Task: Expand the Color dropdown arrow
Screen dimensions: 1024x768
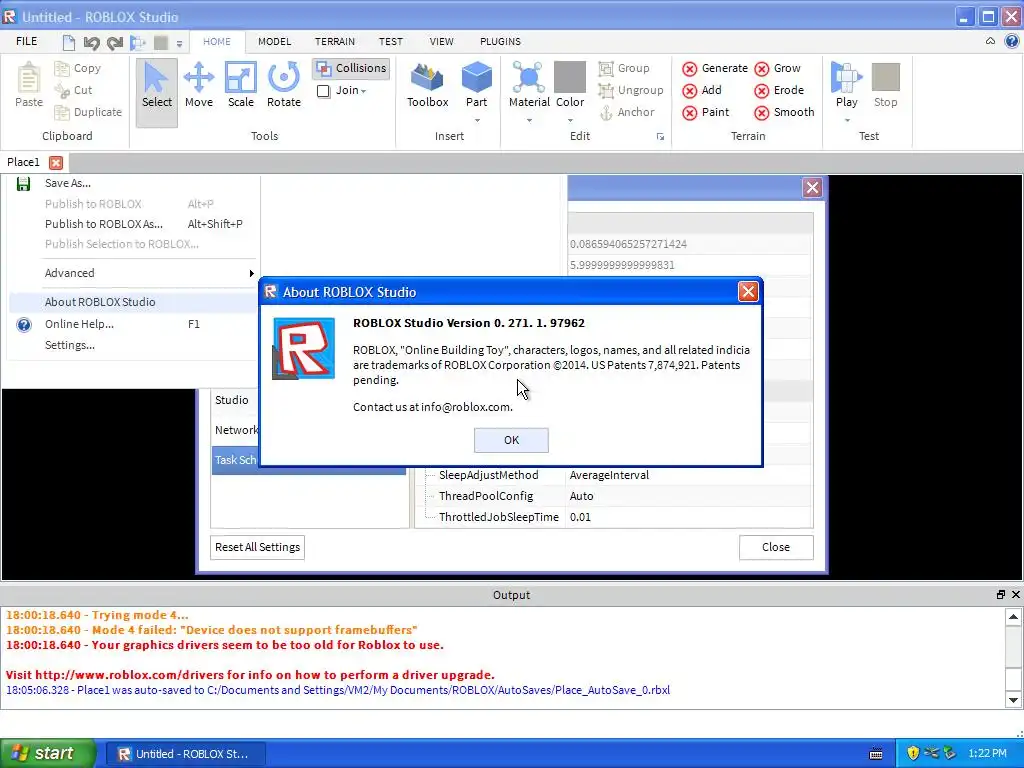Action: tap(570, 120)
